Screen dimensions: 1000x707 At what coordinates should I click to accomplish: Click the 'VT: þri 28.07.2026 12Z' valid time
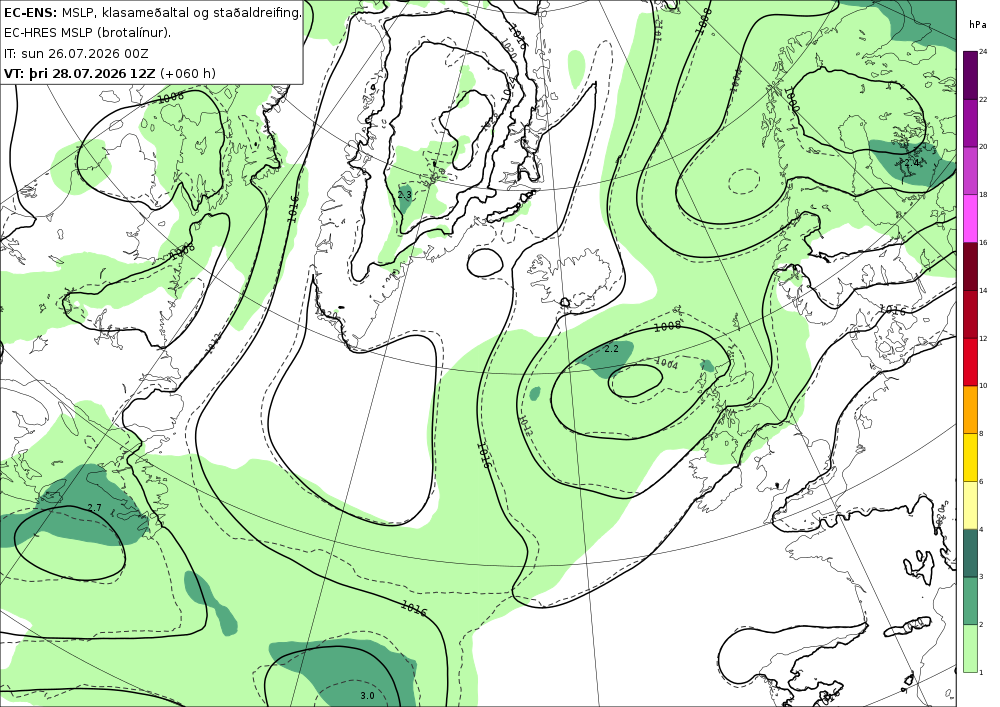pos(79,73)
